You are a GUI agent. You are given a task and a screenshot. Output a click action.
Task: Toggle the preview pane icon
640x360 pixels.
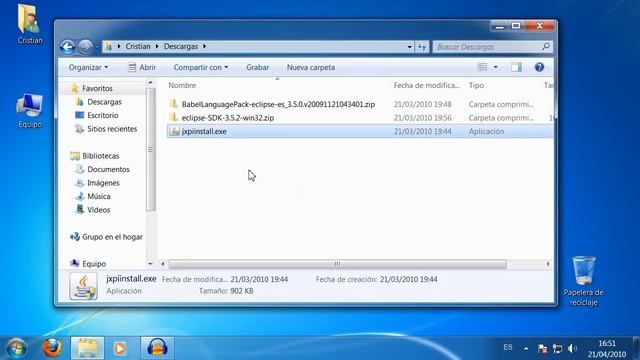(516, 67)
